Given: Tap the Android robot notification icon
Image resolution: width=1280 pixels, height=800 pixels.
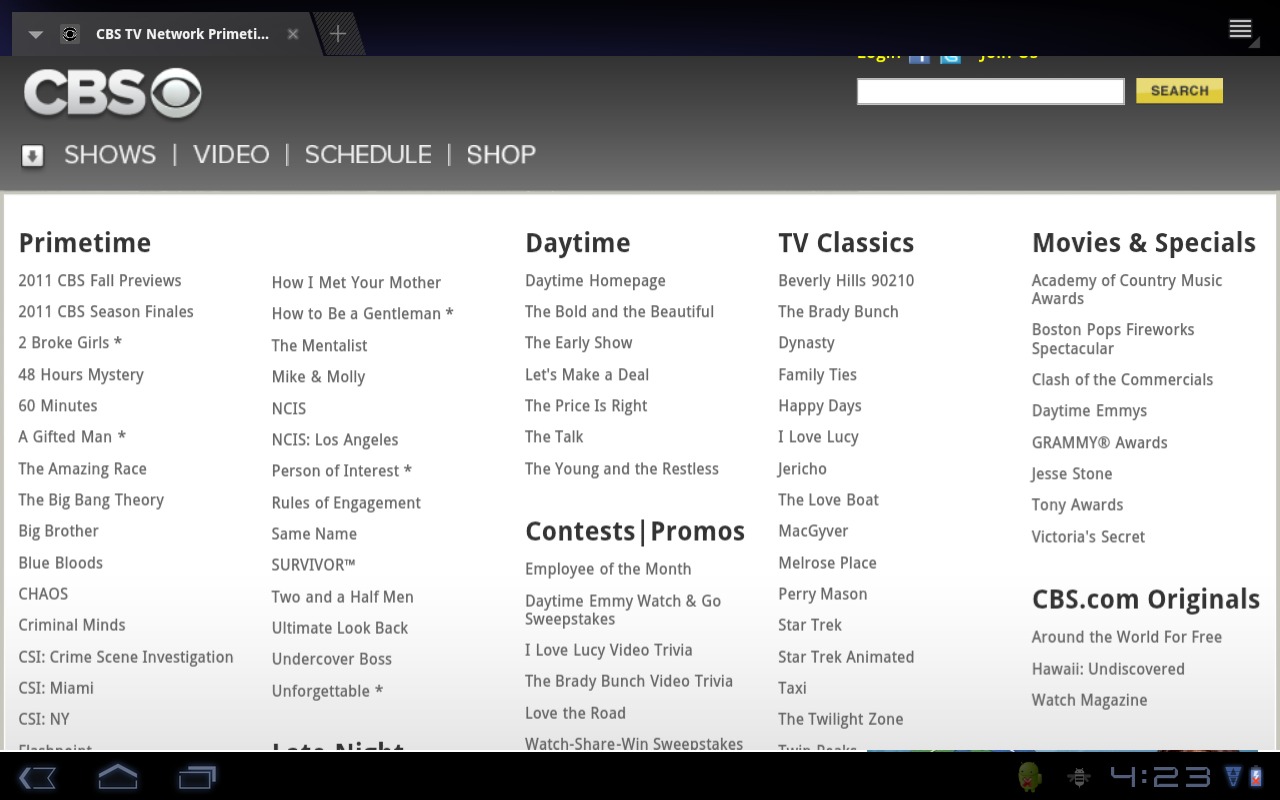Looking at the screenshot, I should pos(1030,776).
